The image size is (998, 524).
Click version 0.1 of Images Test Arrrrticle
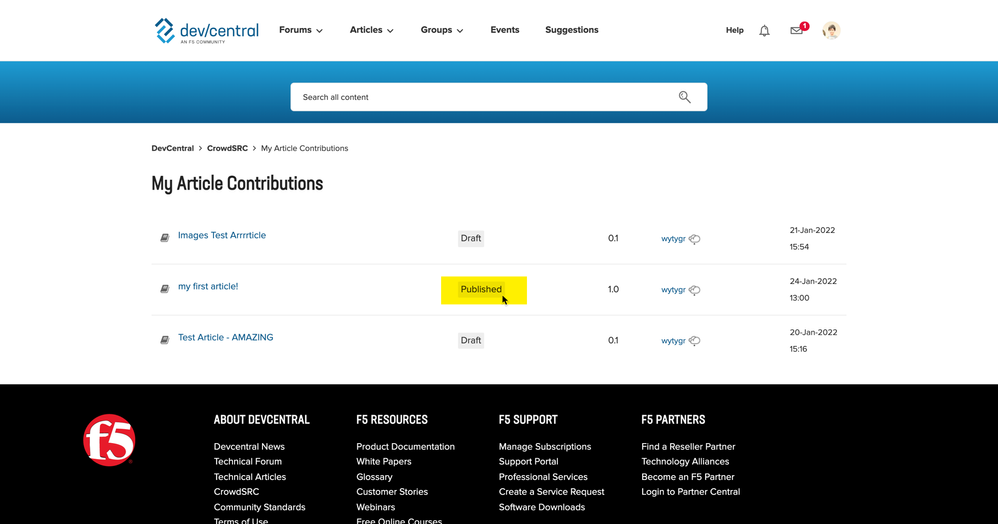tap(613, 238)
